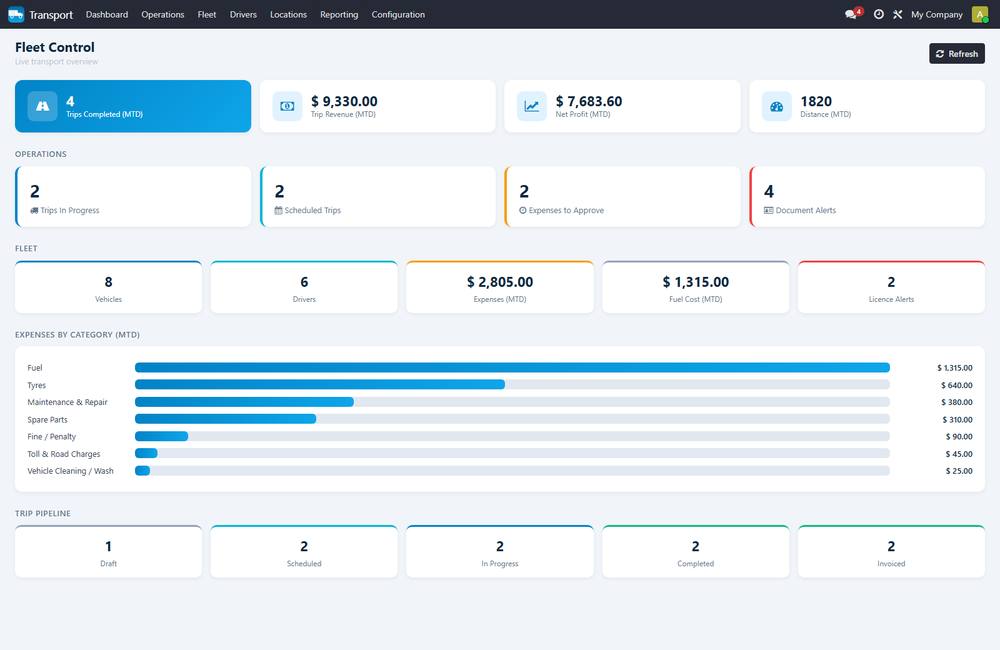
Task: Open the Dashboard menu
Action: tap(107, 14)
